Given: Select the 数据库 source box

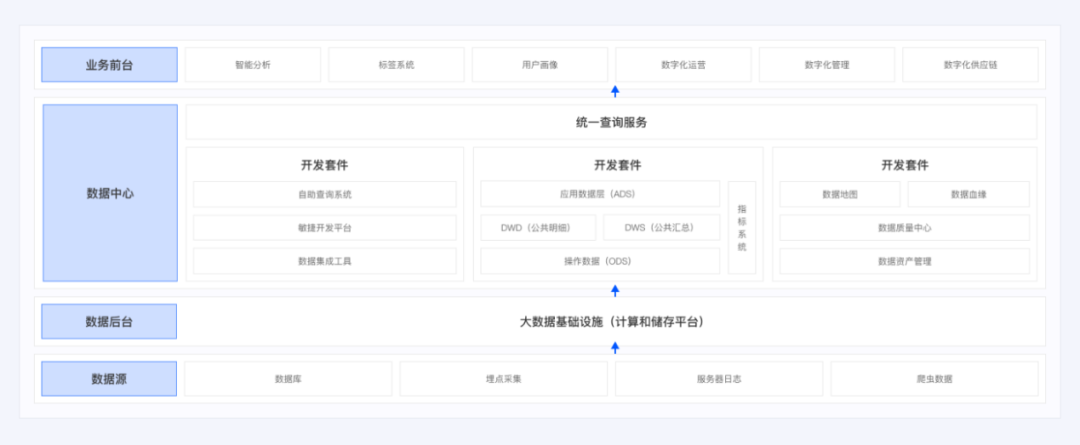Looking at the screenshot, I should 288,379.
